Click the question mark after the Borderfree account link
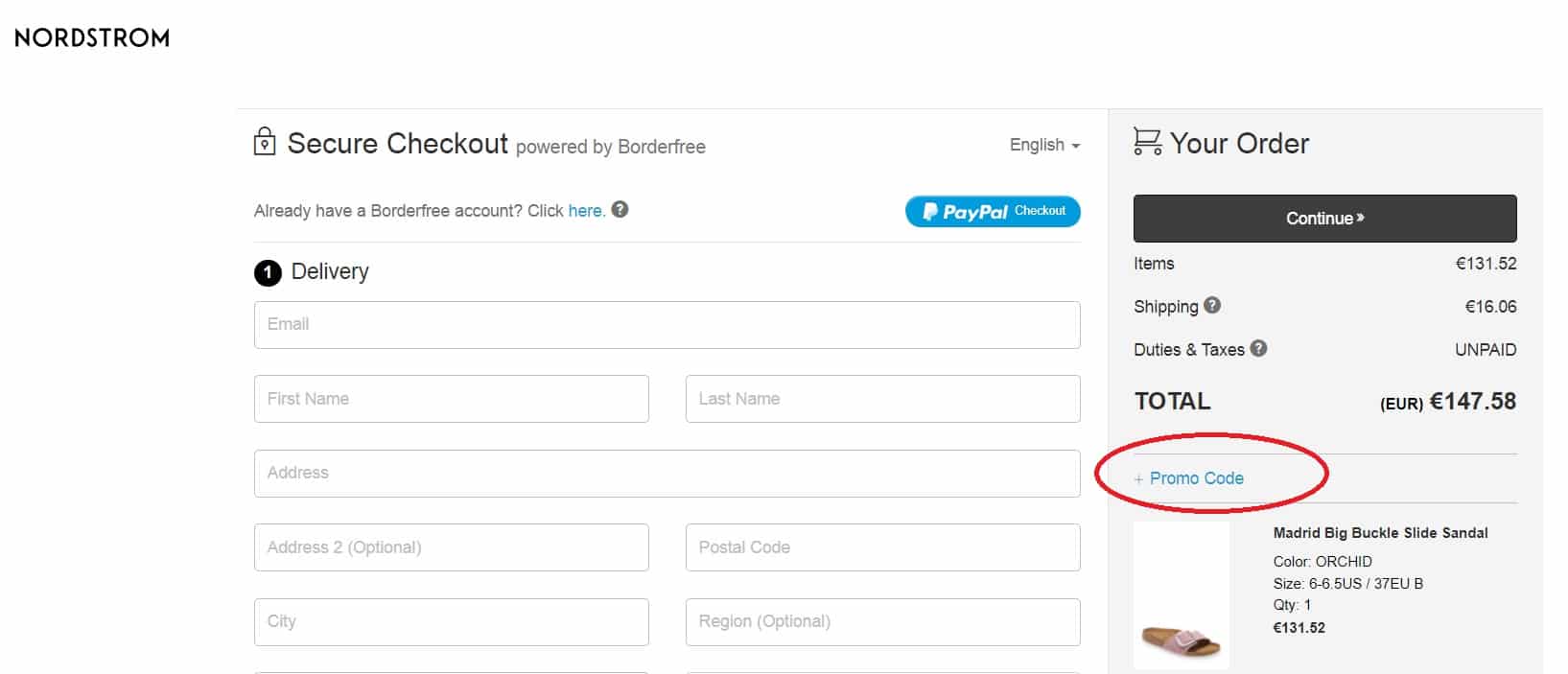 [x=619, y=209]
